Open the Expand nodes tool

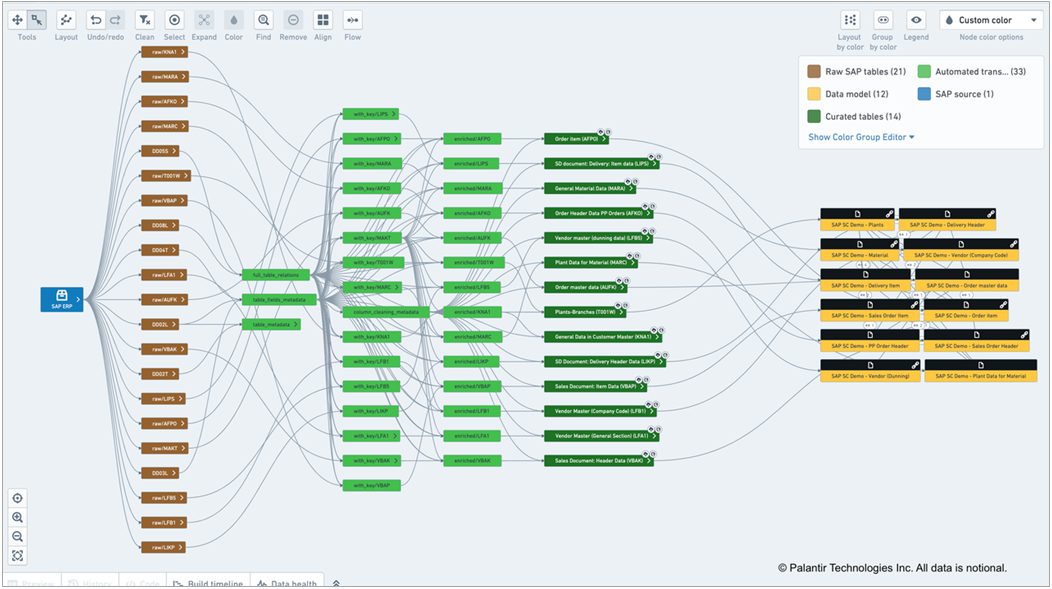point(204,20)
